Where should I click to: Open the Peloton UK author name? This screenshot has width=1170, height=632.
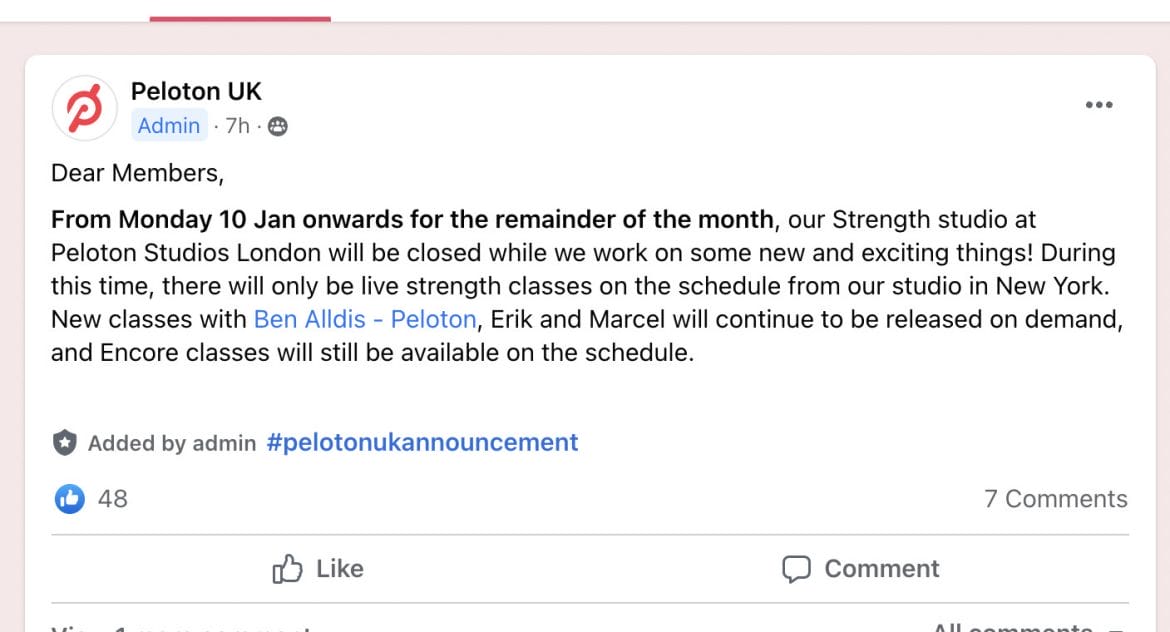click(196, 91)
